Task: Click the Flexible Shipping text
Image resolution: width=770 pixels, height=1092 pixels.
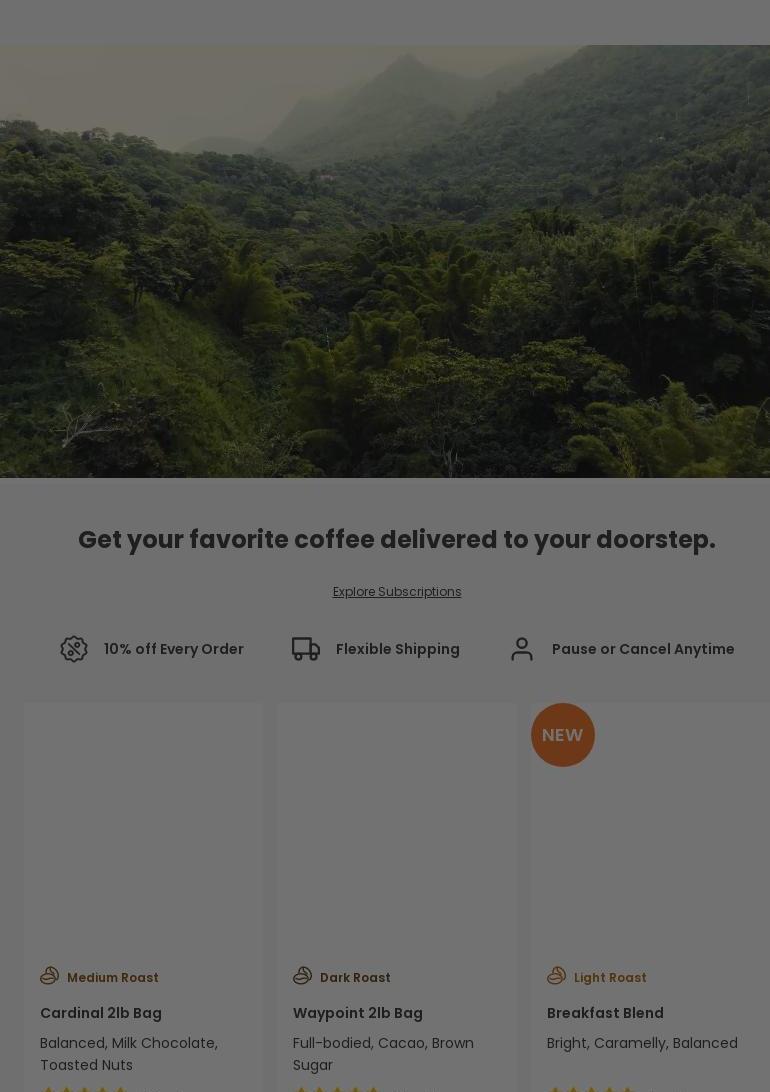Action: 398,649
